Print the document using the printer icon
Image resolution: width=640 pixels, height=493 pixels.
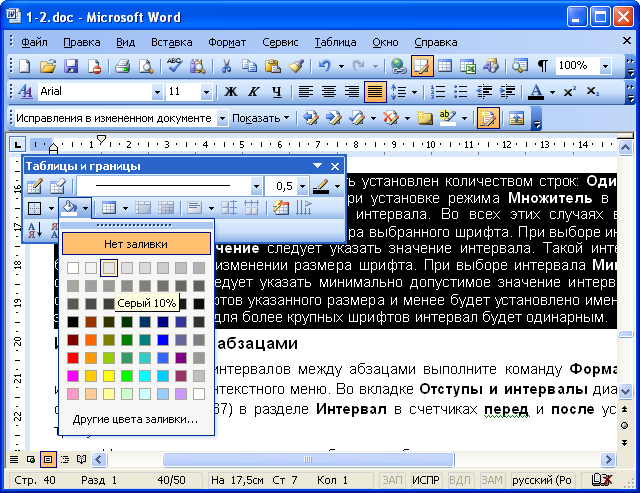pos(122,66)
